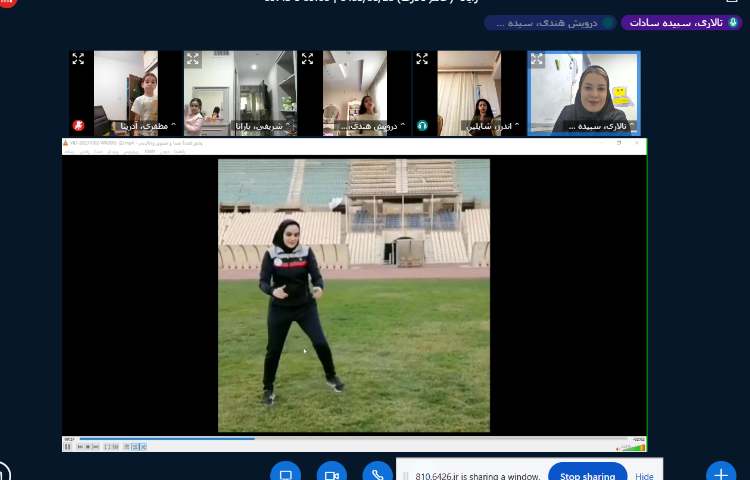Viewport: 750px width, 480px height.
Task: Maximize the VLC window
Action: pos(619,143)
